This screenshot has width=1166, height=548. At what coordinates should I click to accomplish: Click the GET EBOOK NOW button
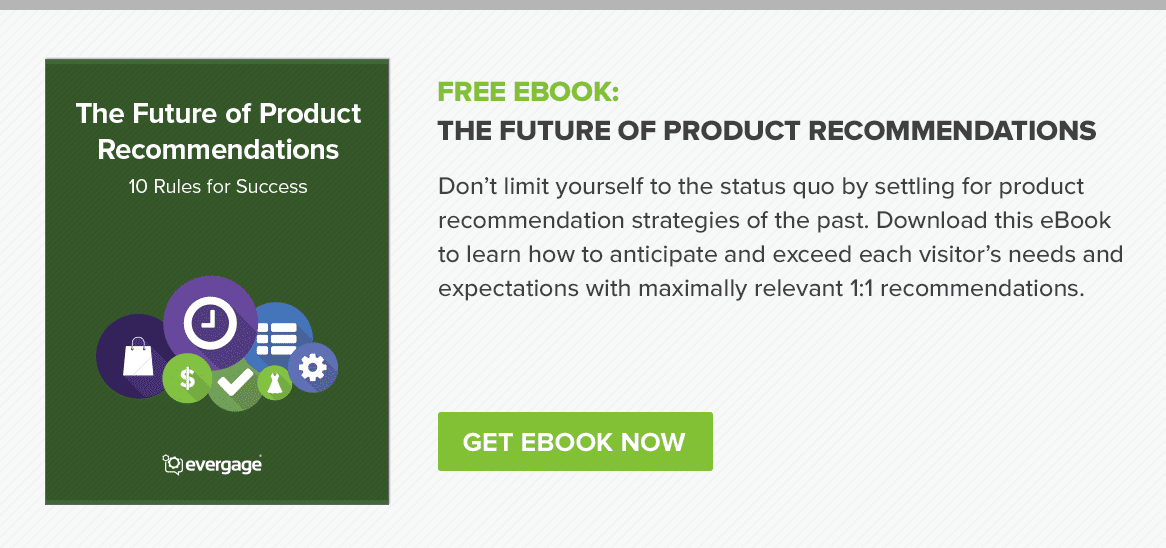pos(575,442)
